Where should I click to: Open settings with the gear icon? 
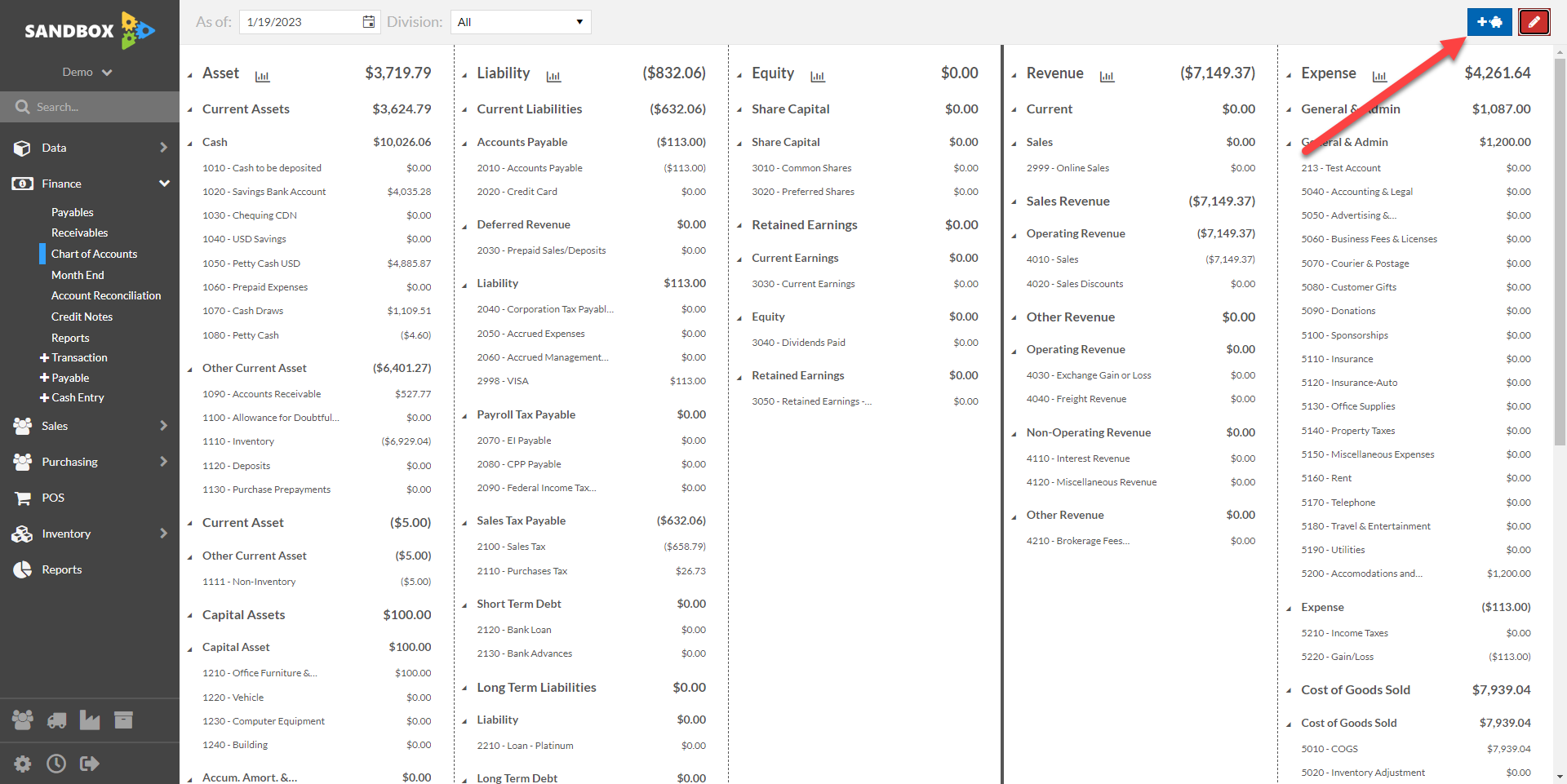click(x=23, y=764)
